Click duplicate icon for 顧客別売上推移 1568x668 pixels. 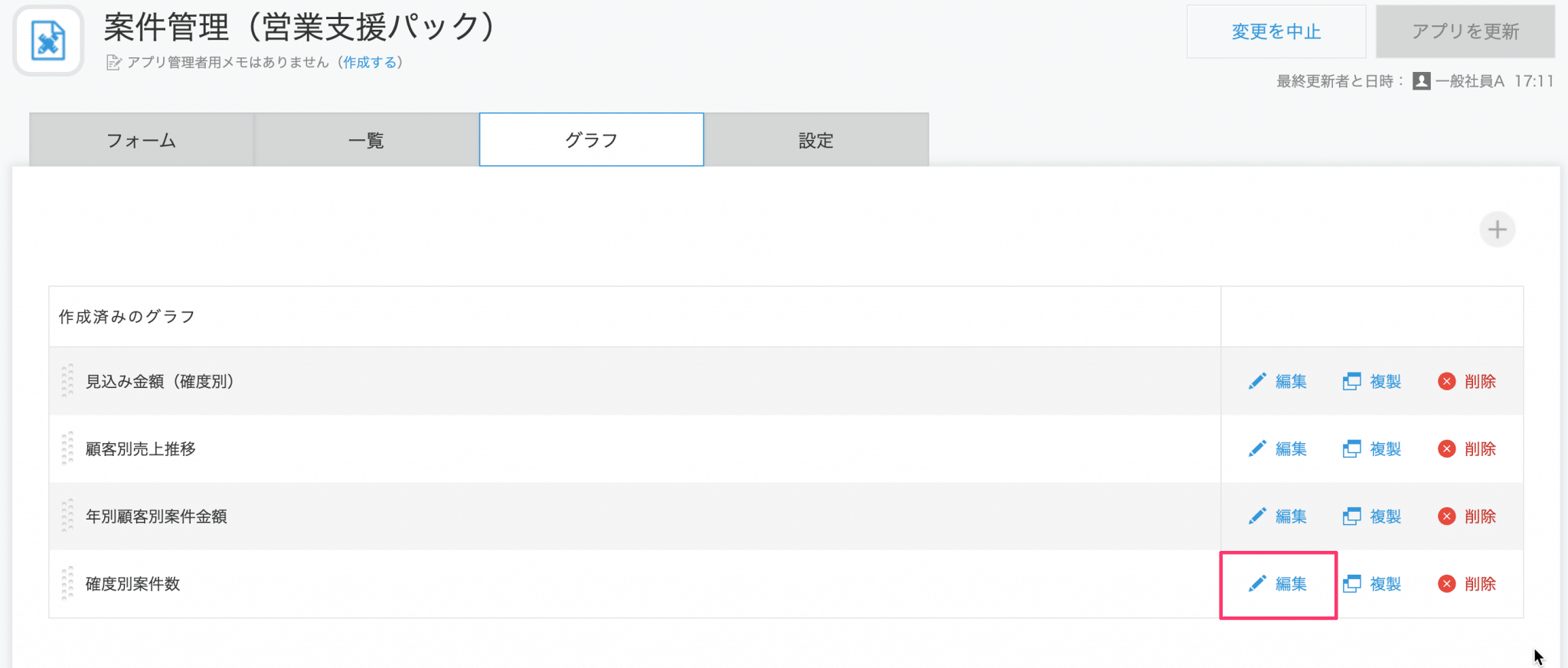[1352, 449]
